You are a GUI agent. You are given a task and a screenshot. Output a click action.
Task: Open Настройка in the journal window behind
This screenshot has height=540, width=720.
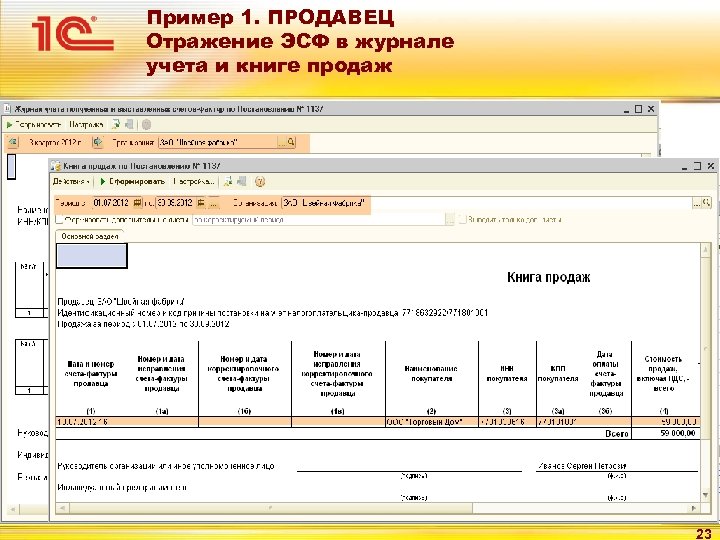tap(86, 124)
